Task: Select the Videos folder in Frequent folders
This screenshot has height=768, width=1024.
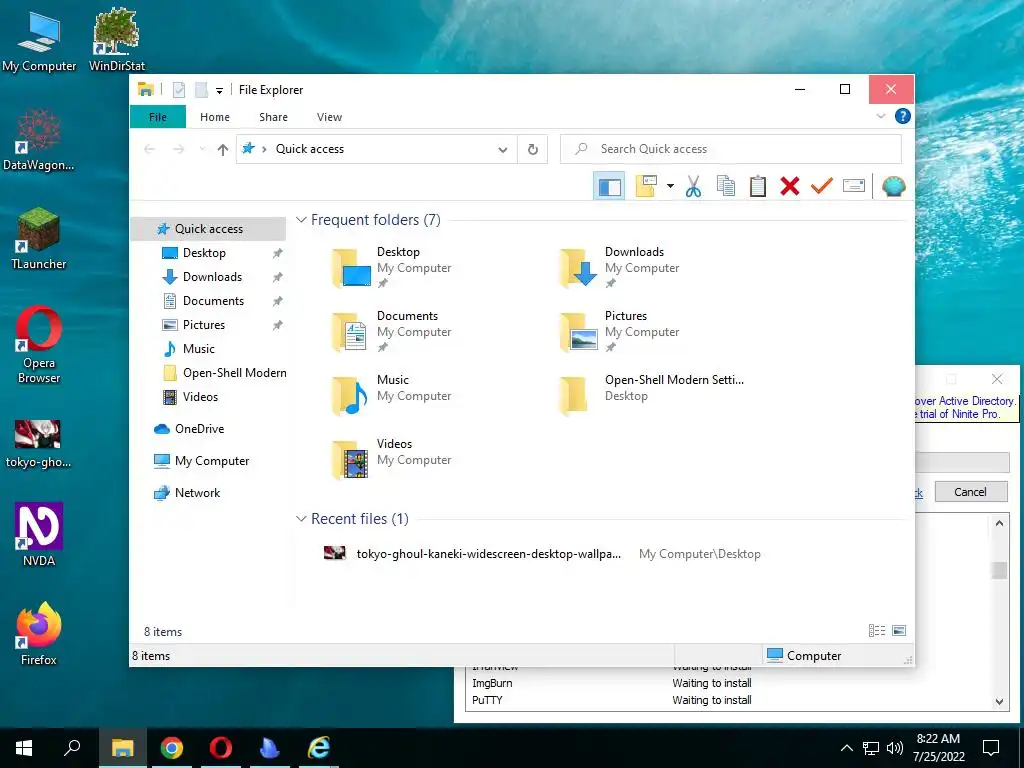Action: [392, 460]
